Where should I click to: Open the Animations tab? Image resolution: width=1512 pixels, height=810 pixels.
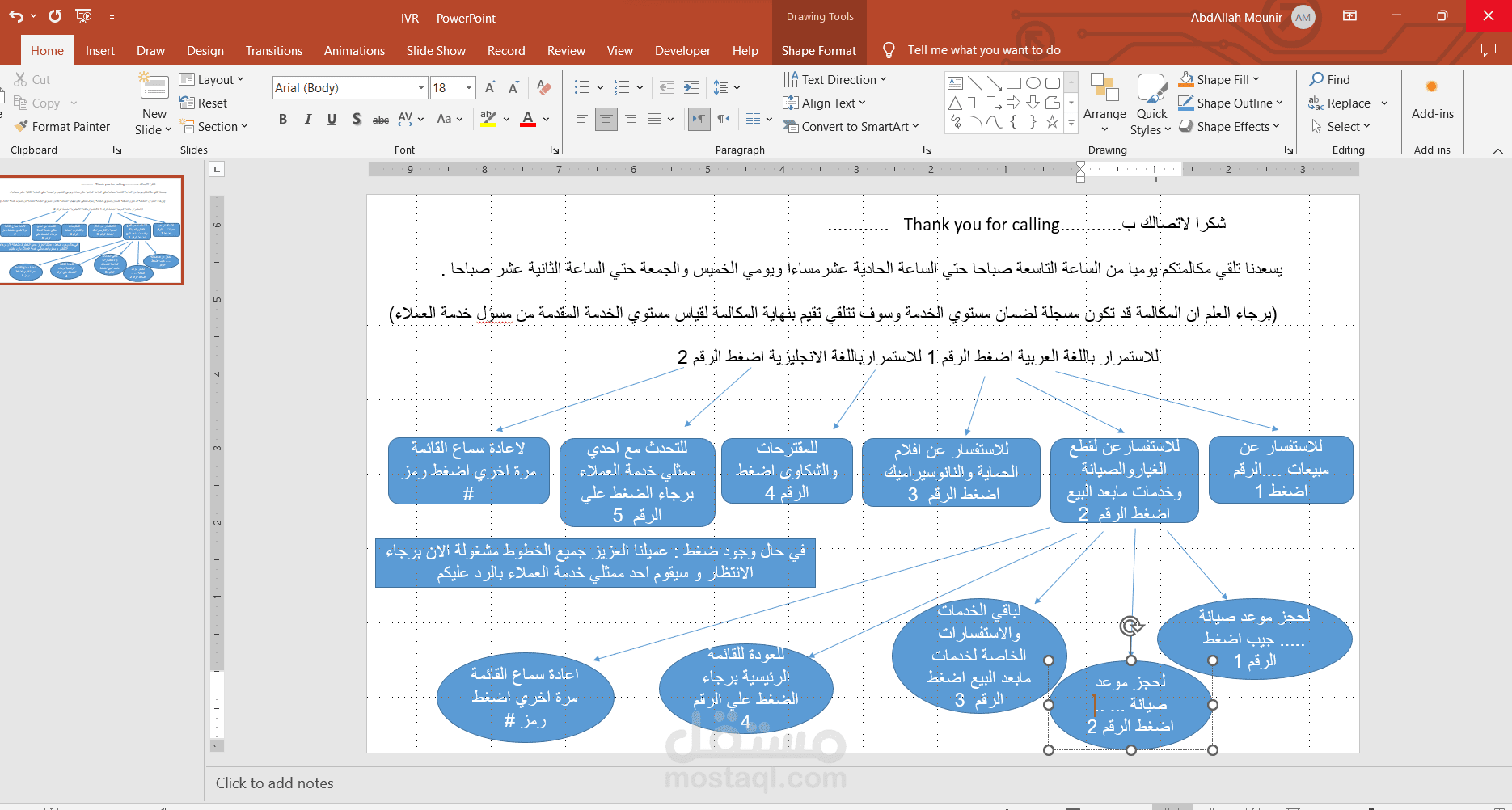tap(354, 50)
